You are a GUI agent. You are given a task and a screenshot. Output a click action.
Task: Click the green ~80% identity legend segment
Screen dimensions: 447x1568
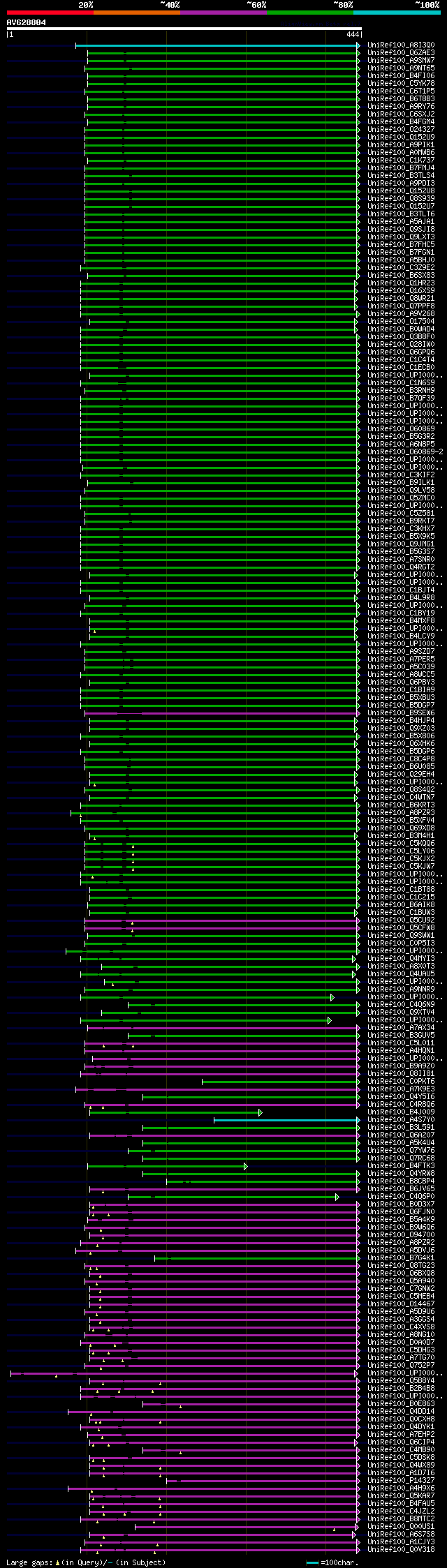tap(310, 13)
